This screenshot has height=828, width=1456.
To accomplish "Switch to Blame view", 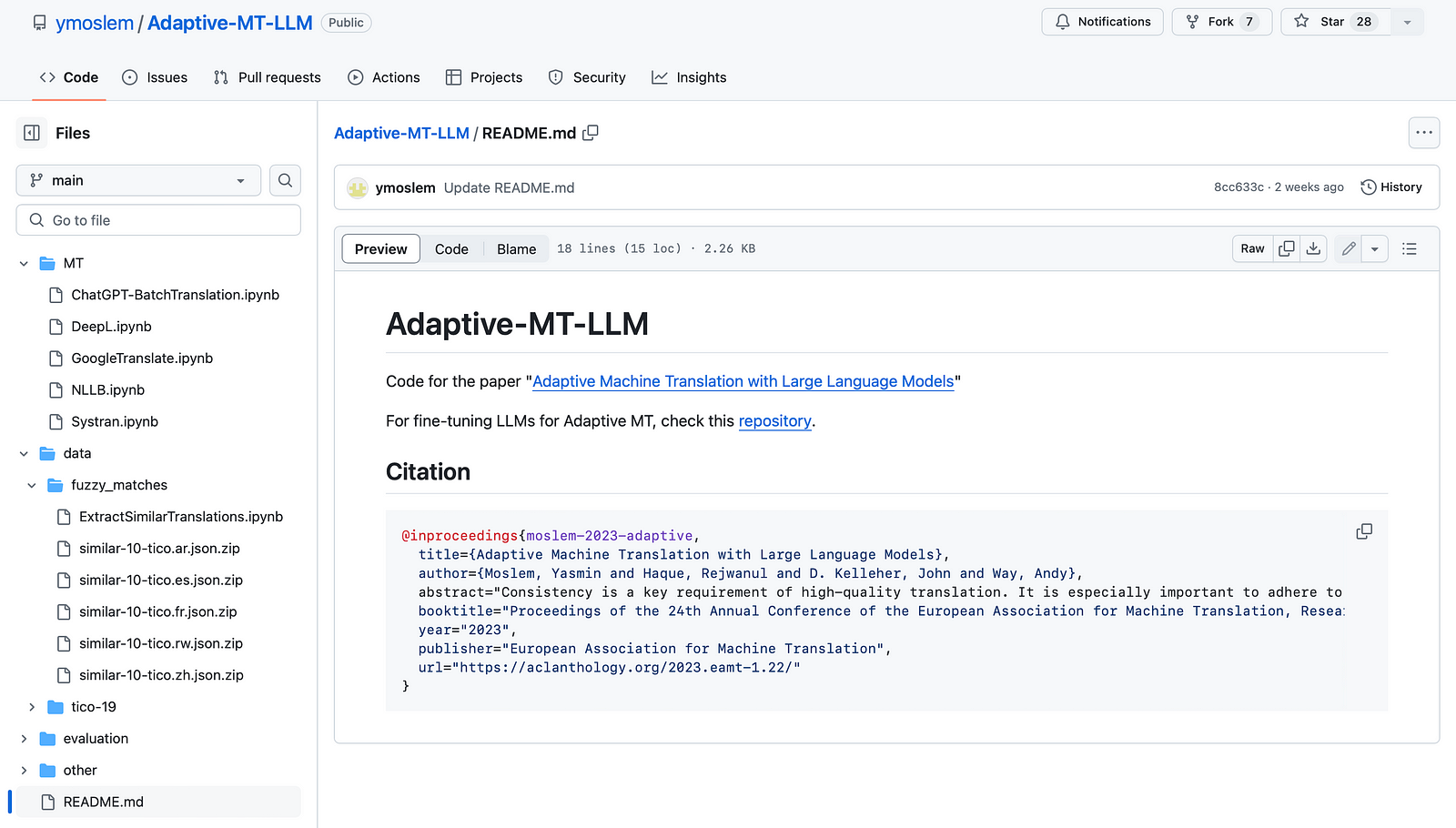I will pos(516,248).
